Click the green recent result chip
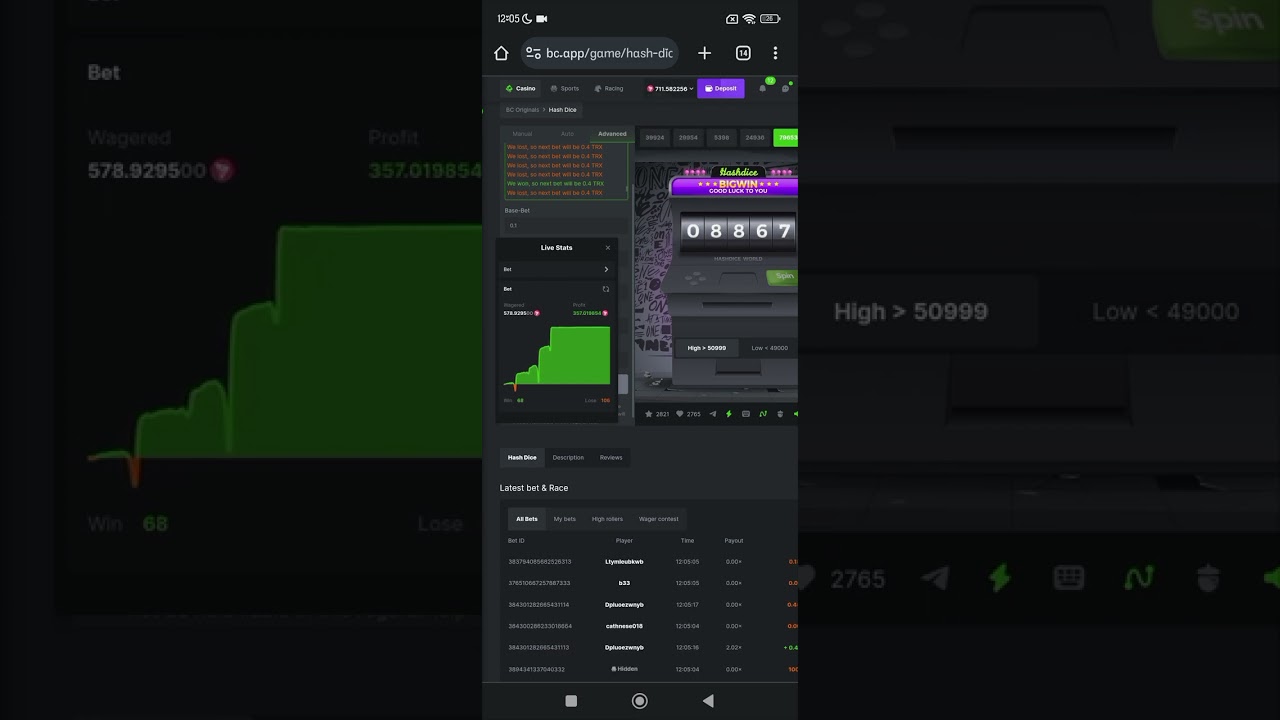The height and width of the screenshot is (720, 1280). click(786, 138)
